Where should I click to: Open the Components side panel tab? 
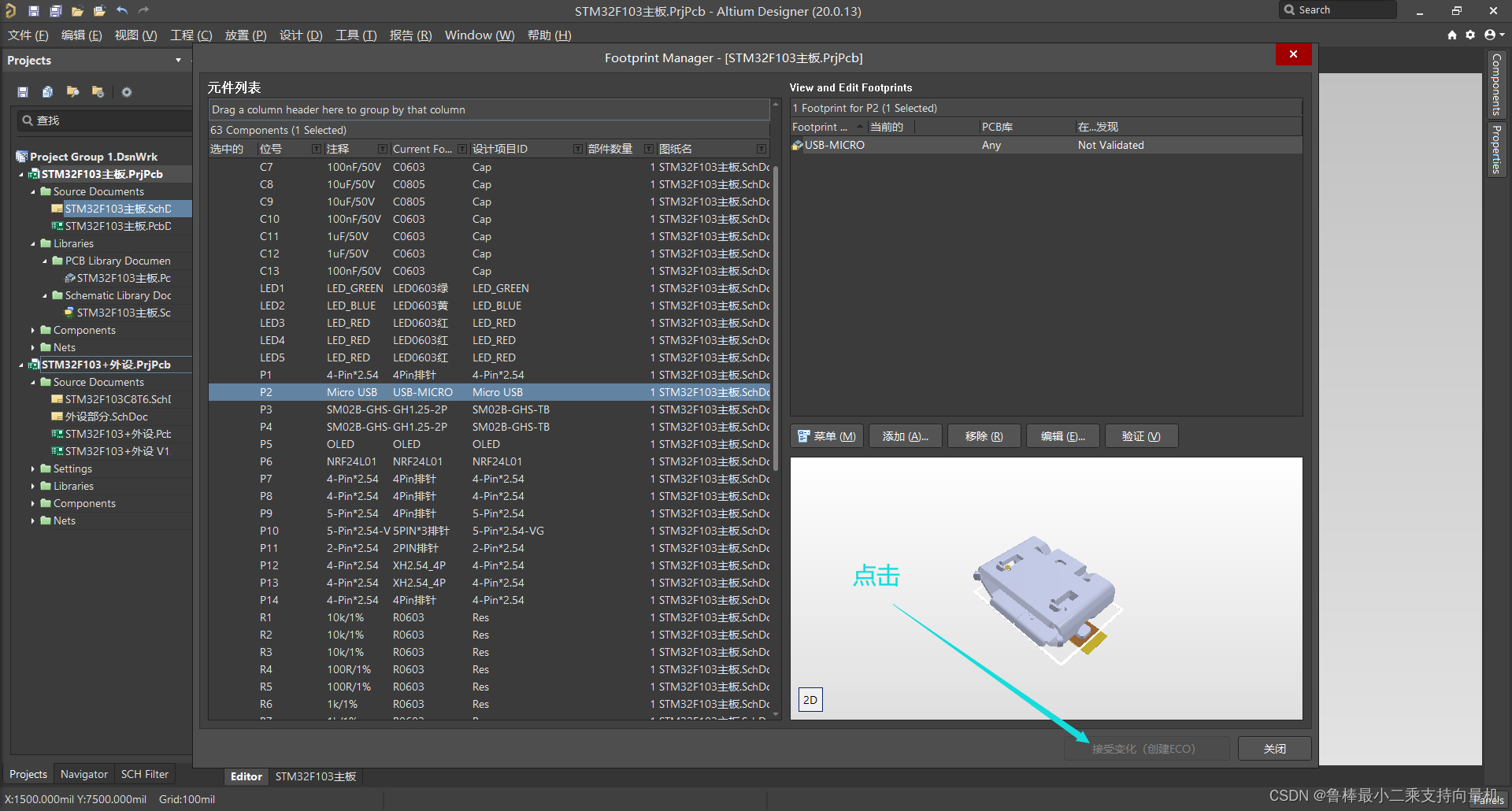pos(1496,84)
